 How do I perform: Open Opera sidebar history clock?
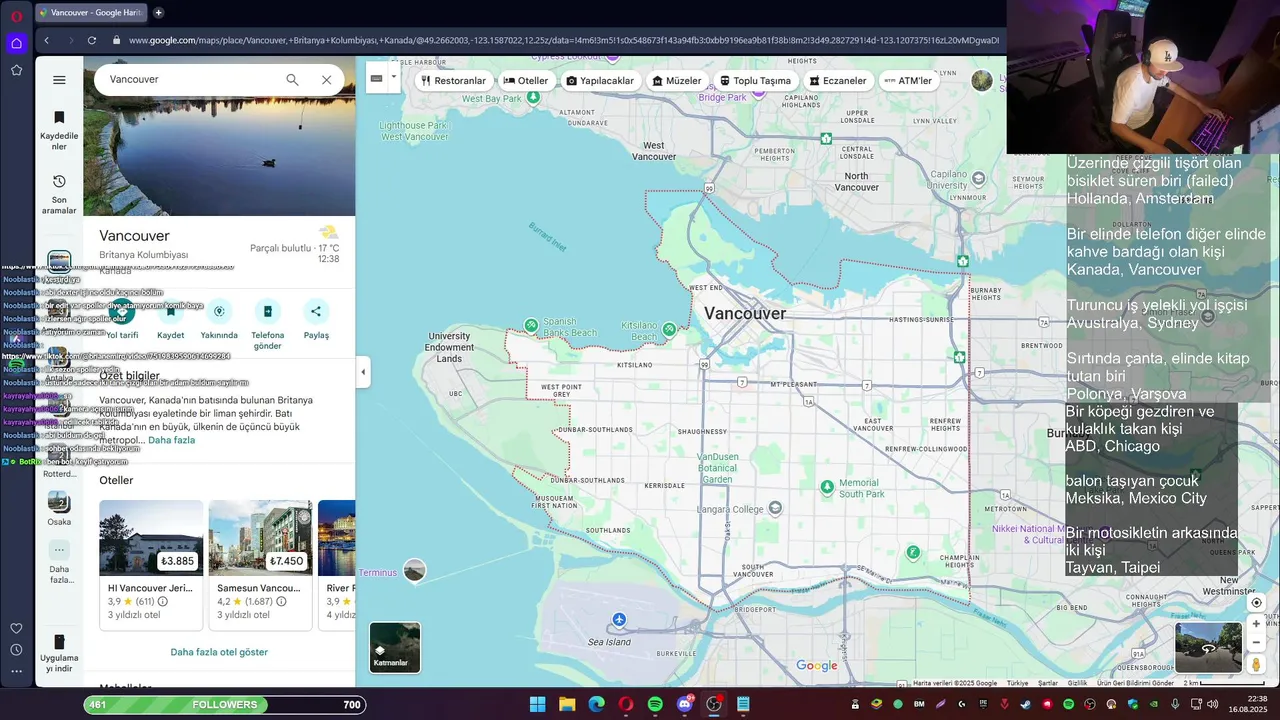[x=16, y=650]
